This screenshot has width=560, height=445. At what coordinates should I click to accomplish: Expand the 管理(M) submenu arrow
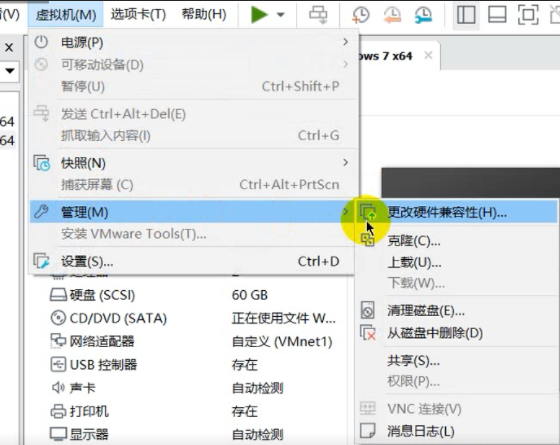(345, 212)
